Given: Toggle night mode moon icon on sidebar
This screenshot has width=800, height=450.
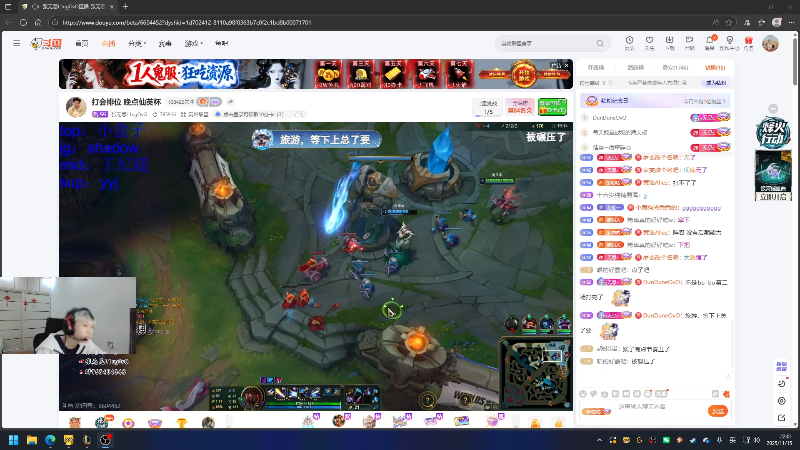Looking at the screenshot, I should [782, 384].
